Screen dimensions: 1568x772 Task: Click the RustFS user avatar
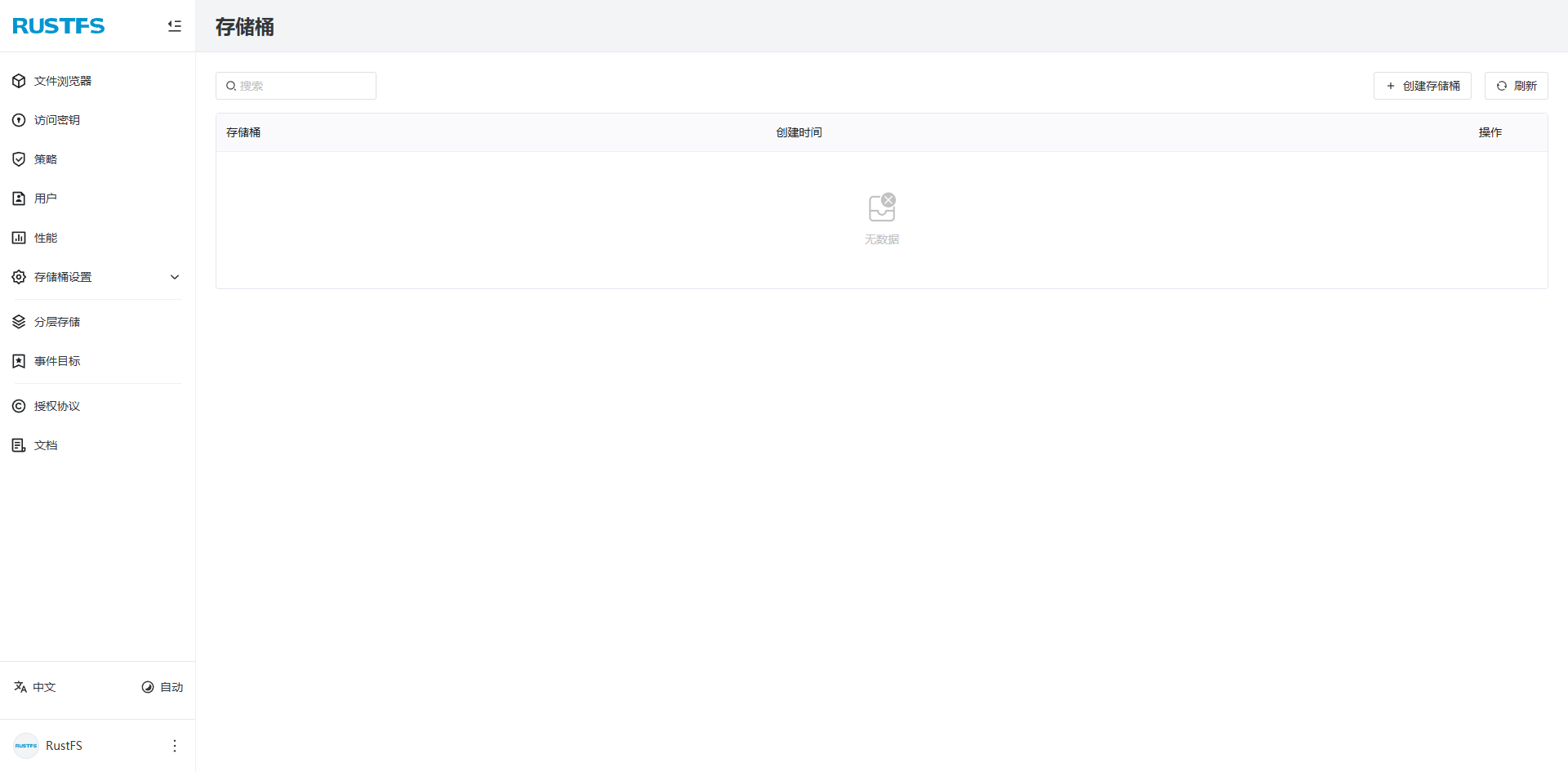point(26,746)
